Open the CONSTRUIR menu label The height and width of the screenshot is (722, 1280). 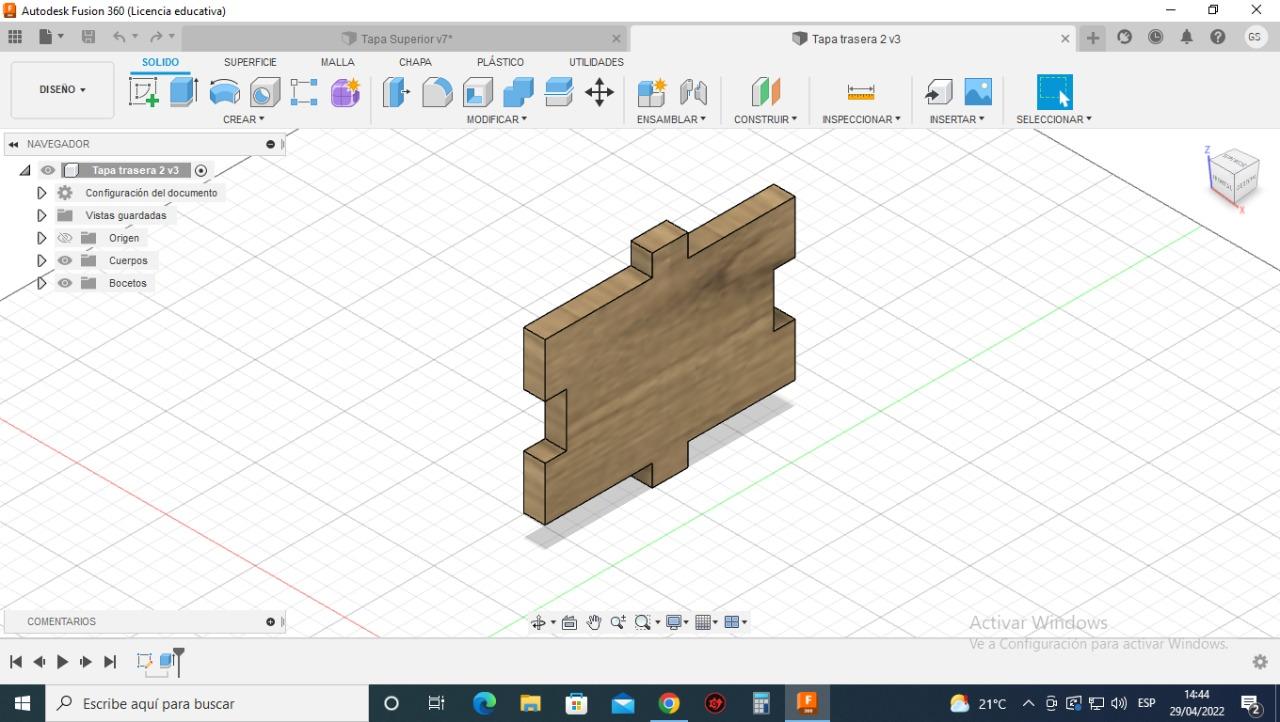[x=765, y=119]
